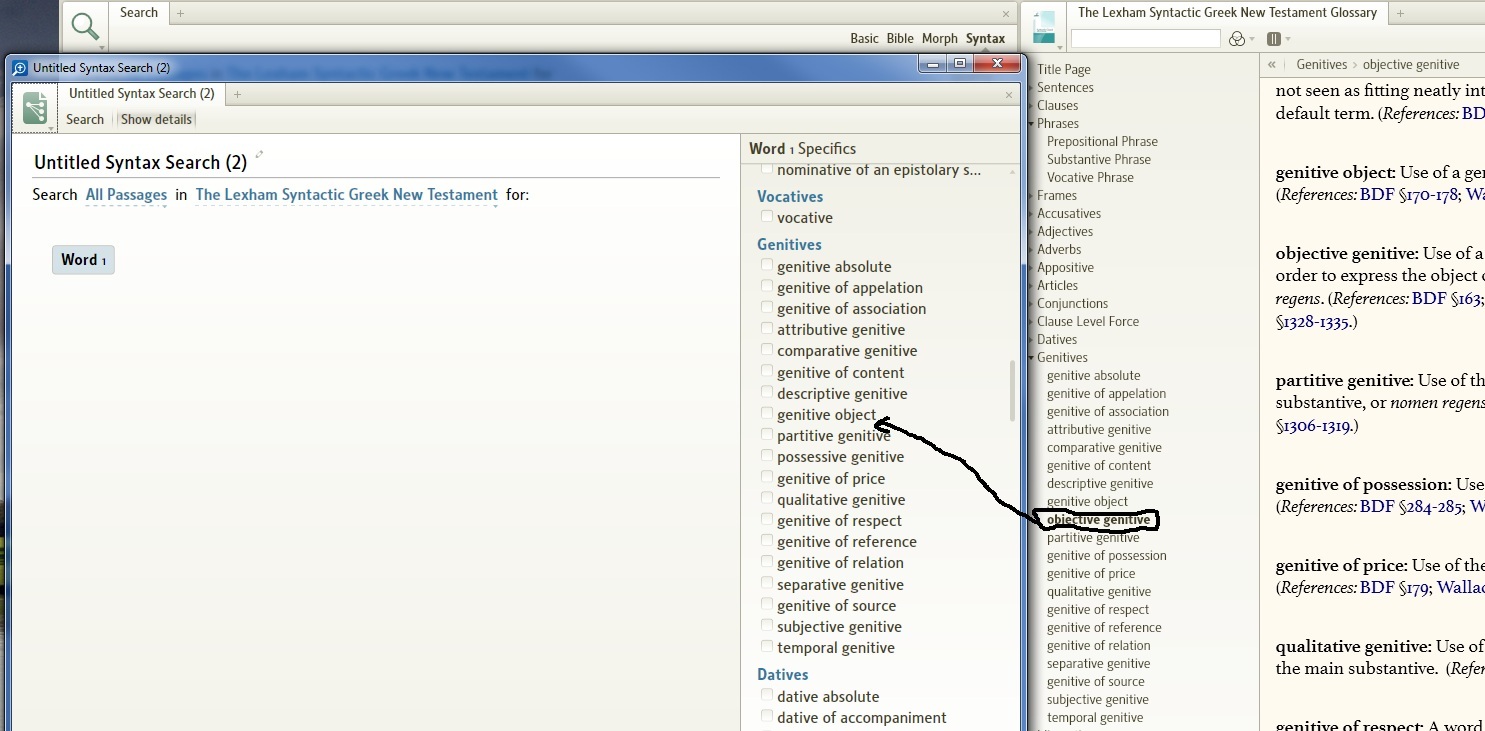This screenshot has width=1485, height=731.
Task: Open Prepositional Phrase in the Glossary contents
Action: click(x=1102, y=142)
